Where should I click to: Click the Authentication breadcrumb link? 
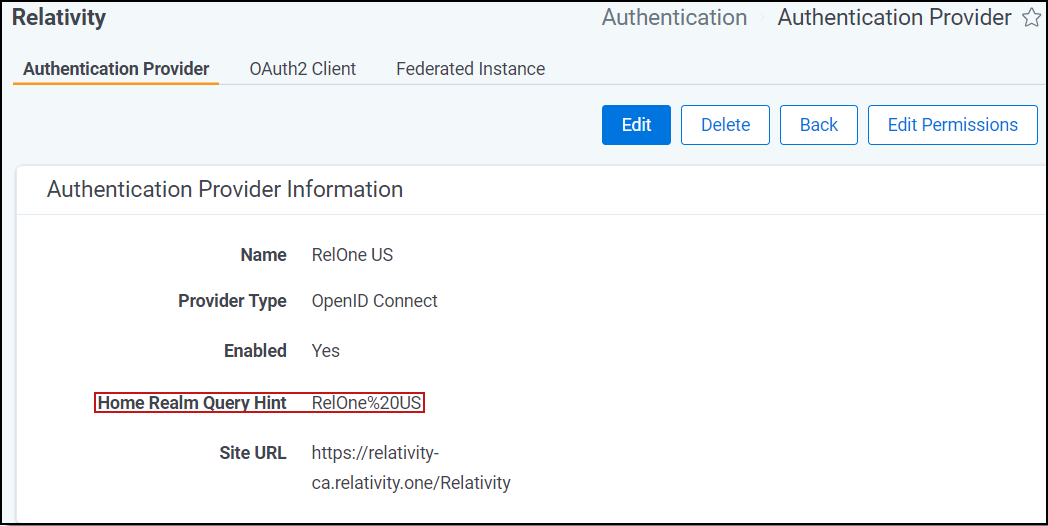click(674, 18)
